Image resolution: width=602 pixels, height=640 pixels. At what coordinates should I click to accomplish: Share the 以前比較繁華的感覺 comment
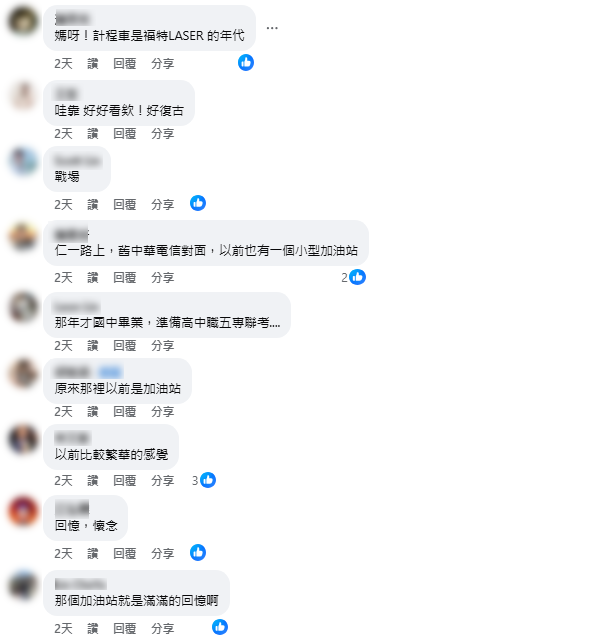point(162,480)
